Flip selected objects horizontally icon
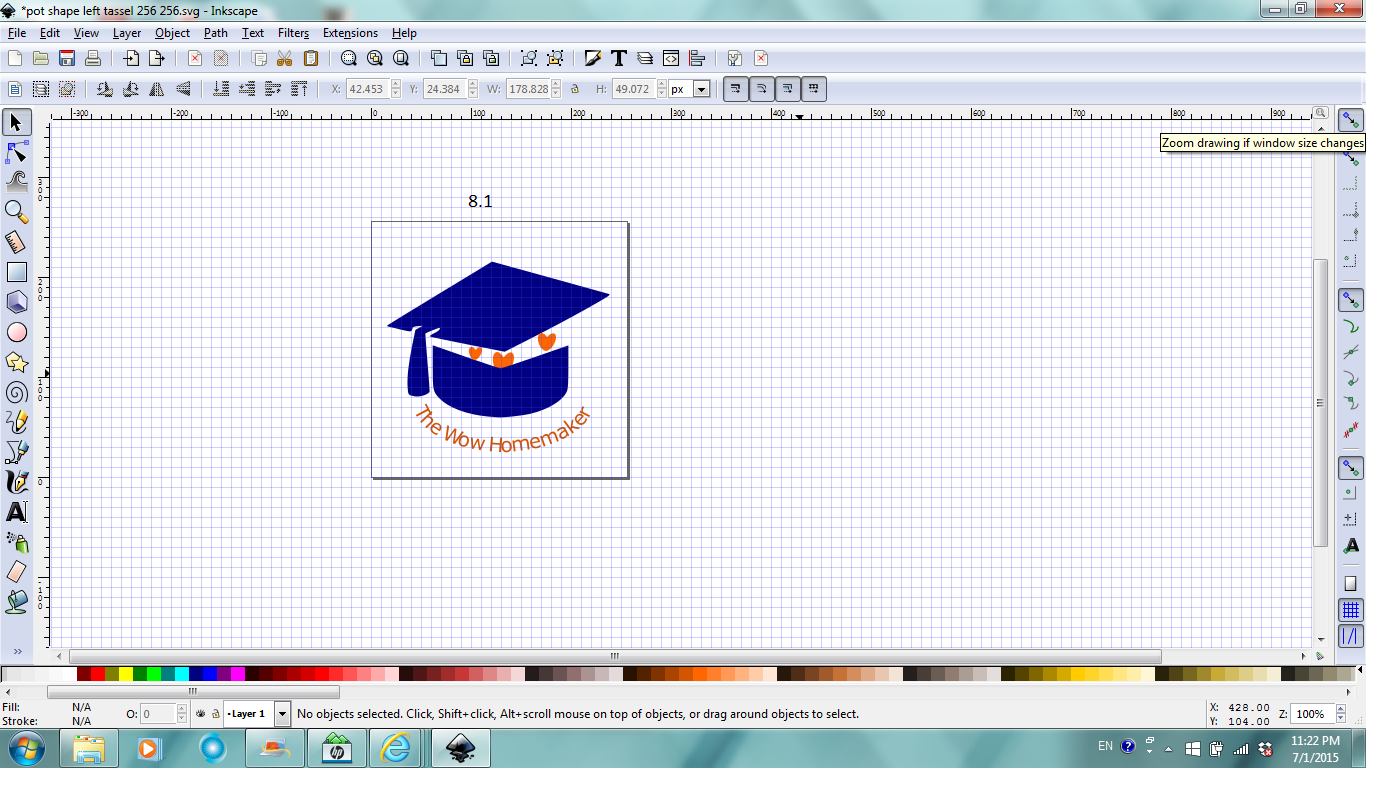Image resolution: width=1384 pixels, height=788 pixels. pos(157,89)
